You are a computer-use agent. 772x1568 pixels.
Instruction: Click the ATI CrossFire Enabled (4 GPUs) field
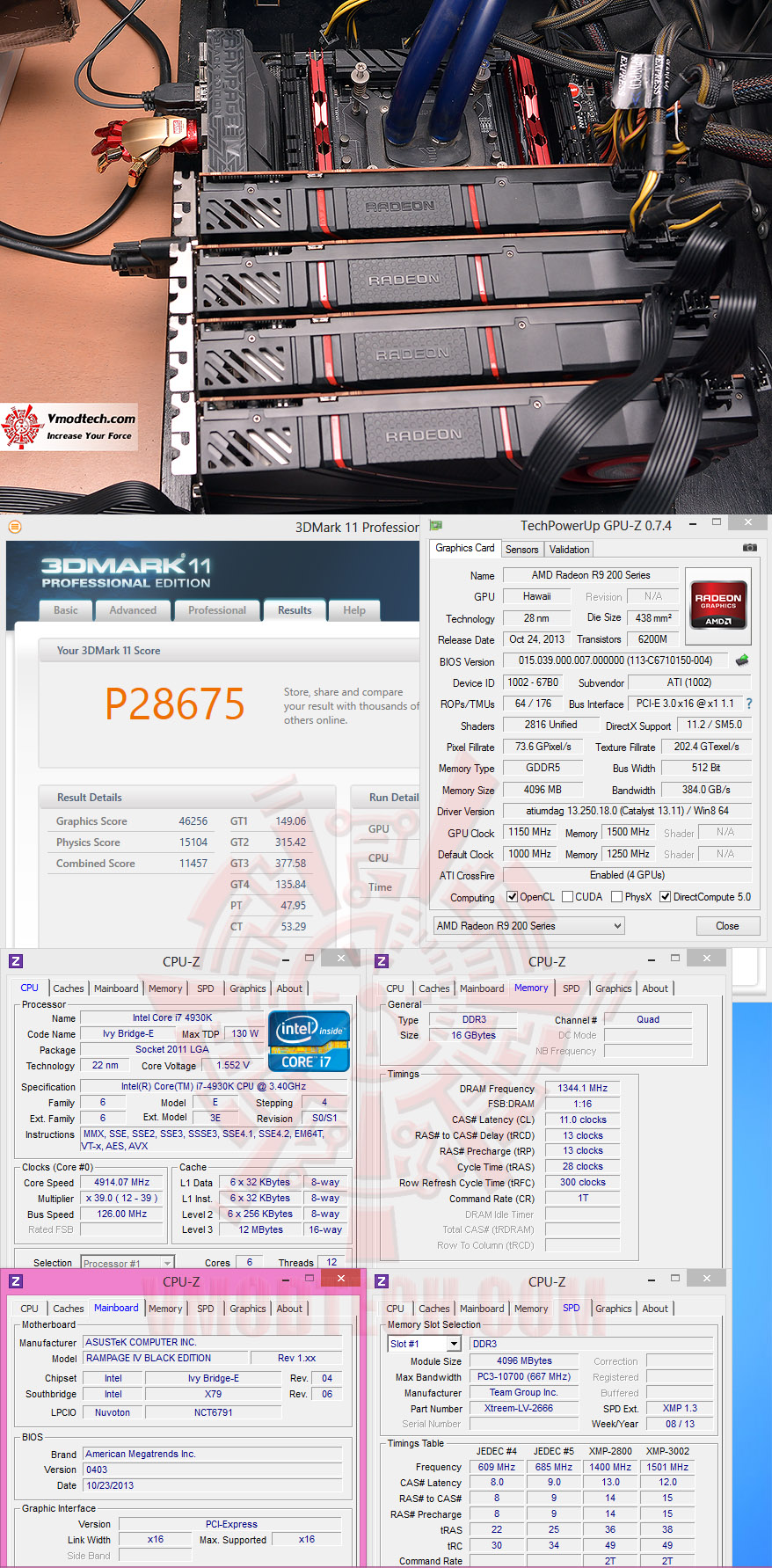(x=627, y=875)
